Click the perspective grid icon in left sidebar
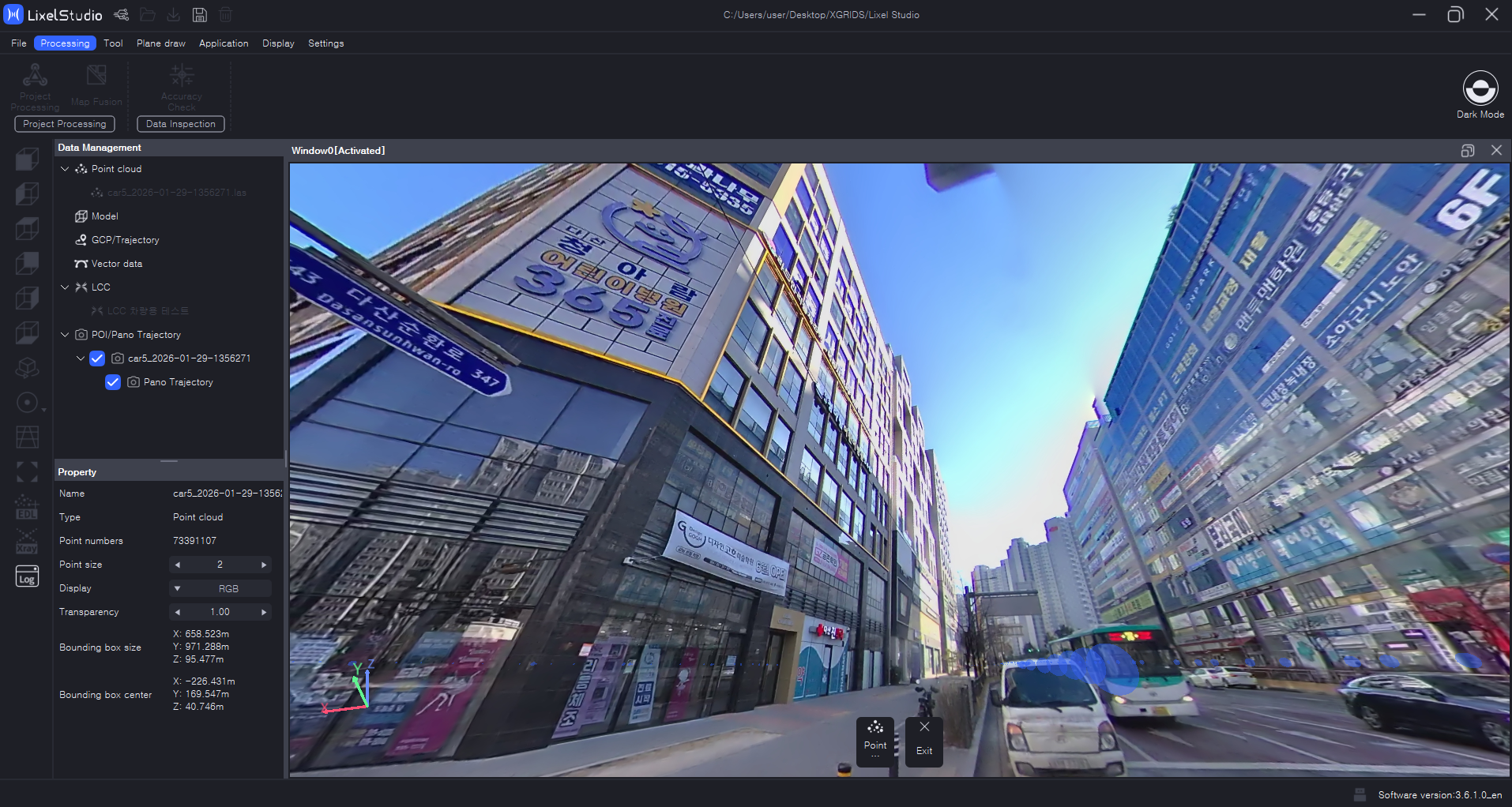Screen dimensions: 1512x807 point(28,437)
